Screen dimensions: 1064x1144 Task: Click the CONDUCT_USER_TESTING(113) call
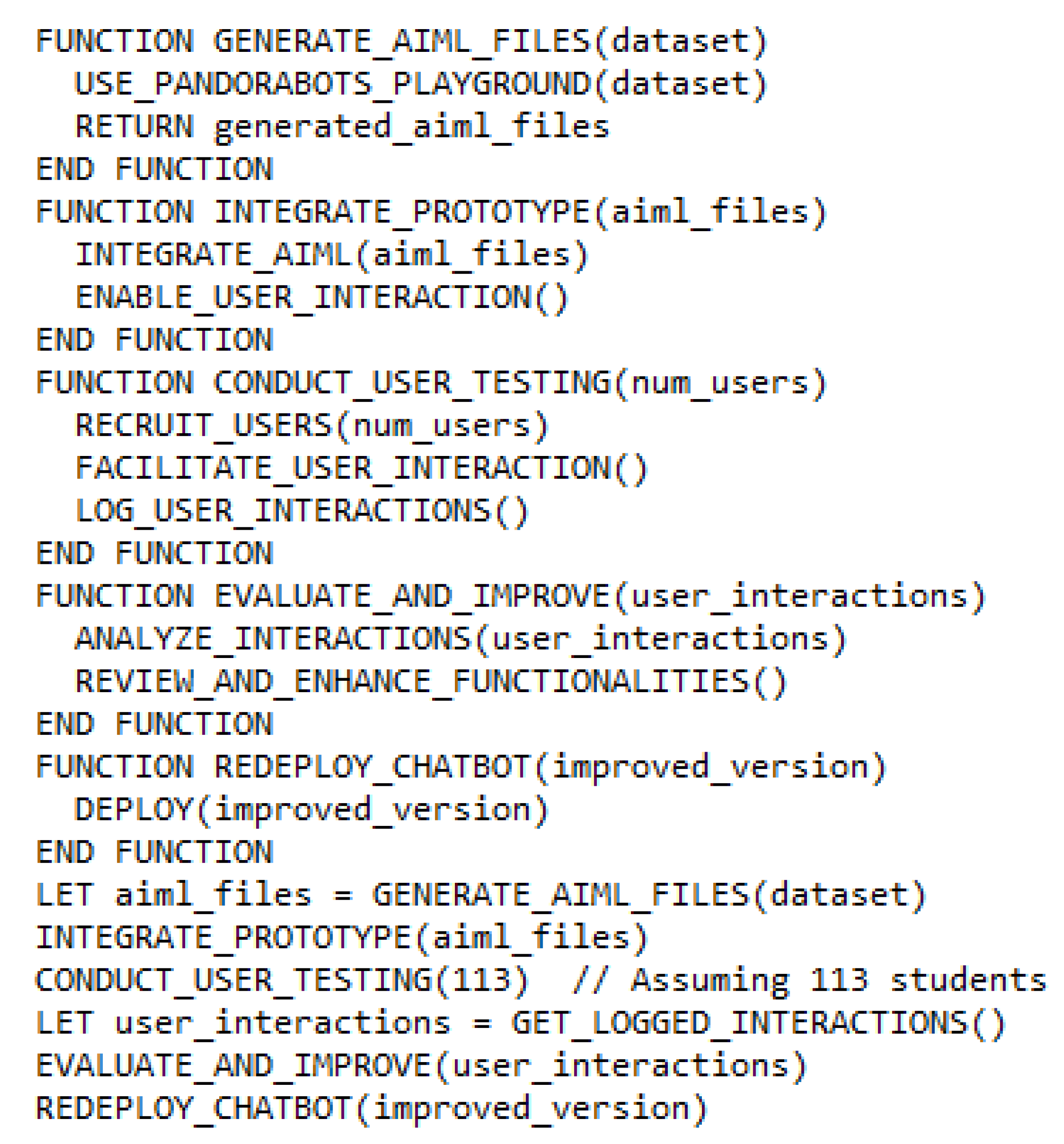tap(281, 980)
